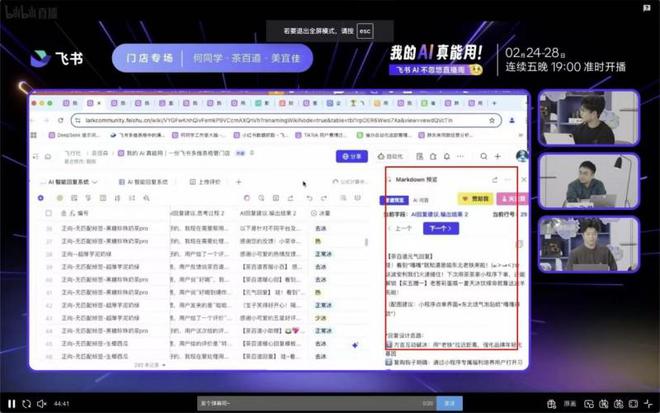This screenshot has height=413, width=660.
Task: Click the browser forward arrow
Action: 46,120
